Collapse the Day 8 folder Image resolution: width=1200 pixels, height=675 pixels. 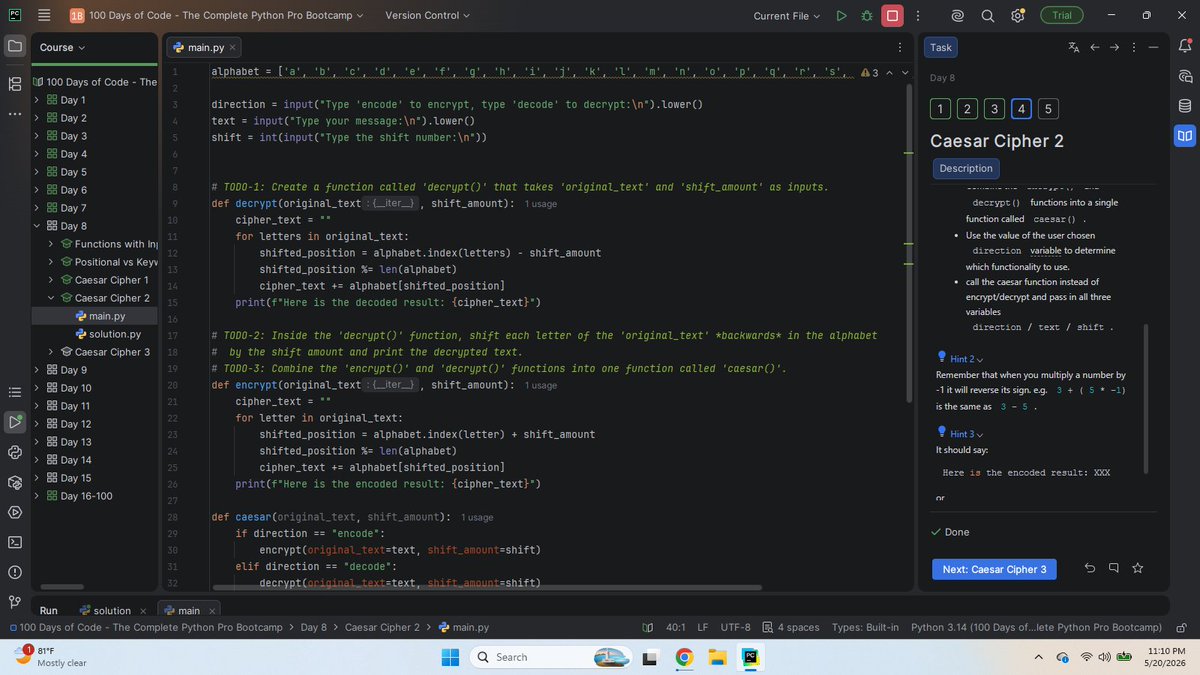pos(38,226)
